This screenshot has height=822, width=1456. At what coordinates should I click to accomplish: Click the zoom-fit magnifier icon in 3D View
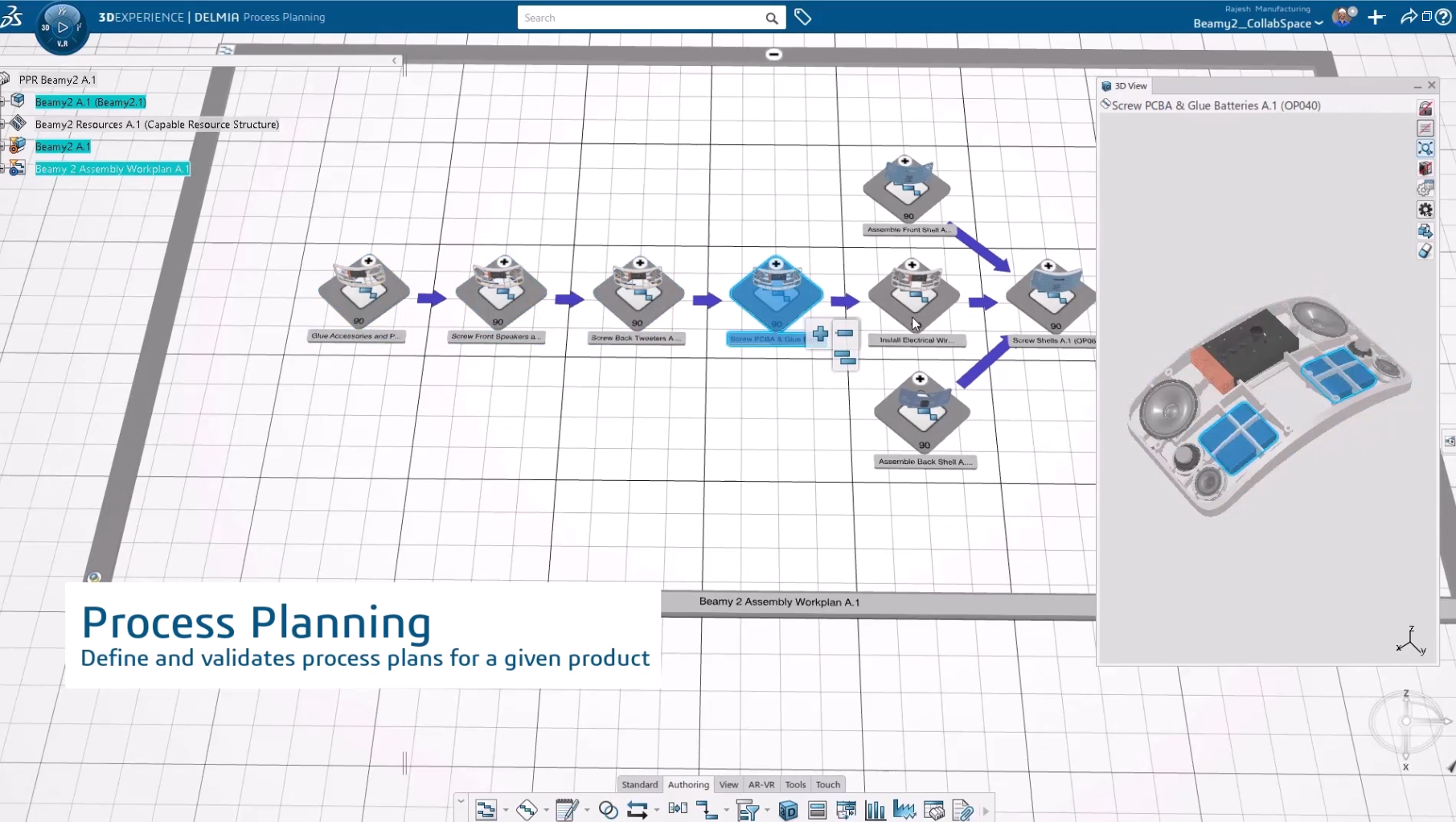click(1425, 149)
